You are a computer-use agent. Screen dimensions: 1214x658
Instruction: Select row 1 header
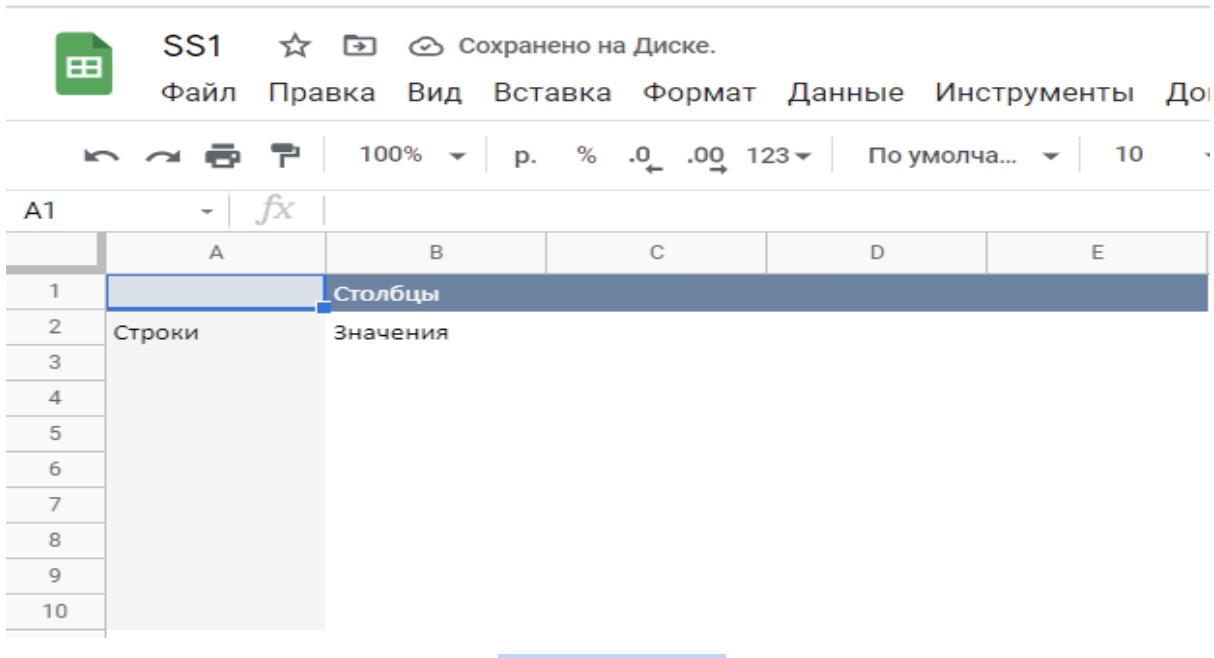pos(55,292)
